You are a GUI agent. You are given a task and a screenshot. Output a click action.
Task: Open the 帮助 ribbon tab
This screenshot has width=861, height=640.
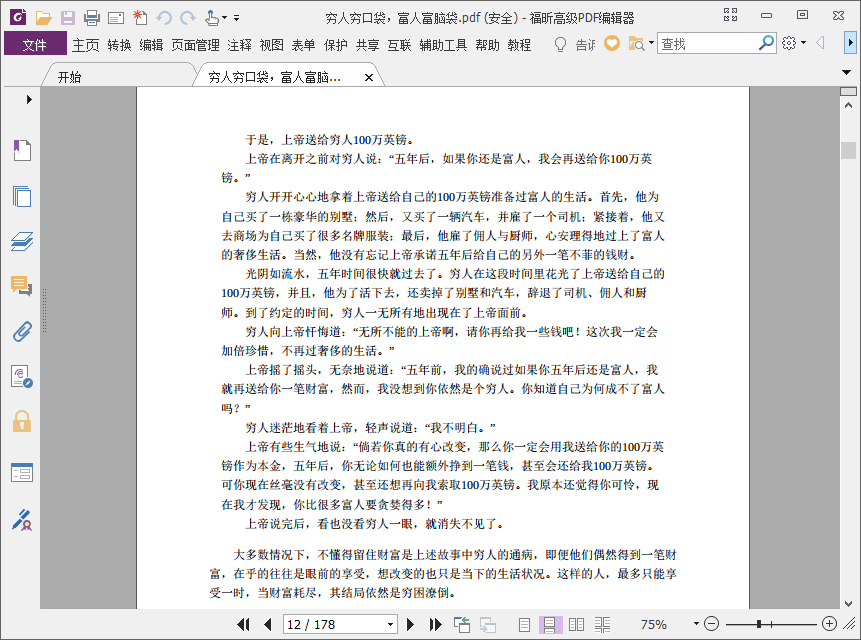(488, 44)
